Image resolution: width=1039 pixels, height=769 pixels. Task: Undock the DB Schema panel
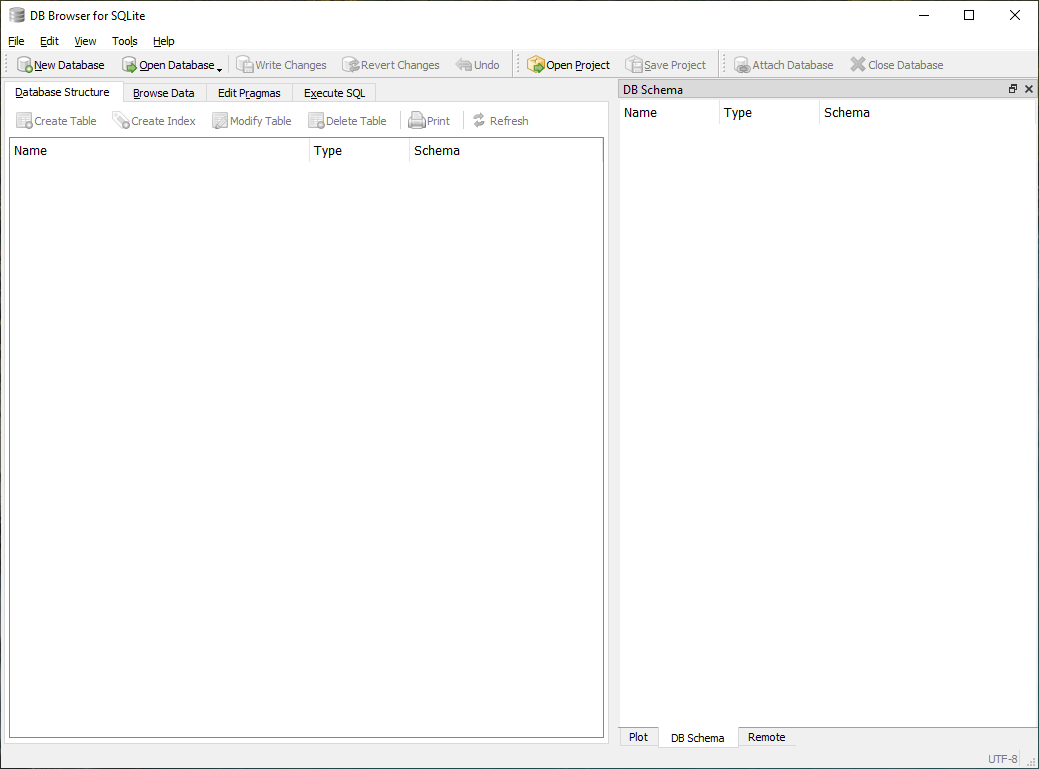click(x=1012, y=89)
